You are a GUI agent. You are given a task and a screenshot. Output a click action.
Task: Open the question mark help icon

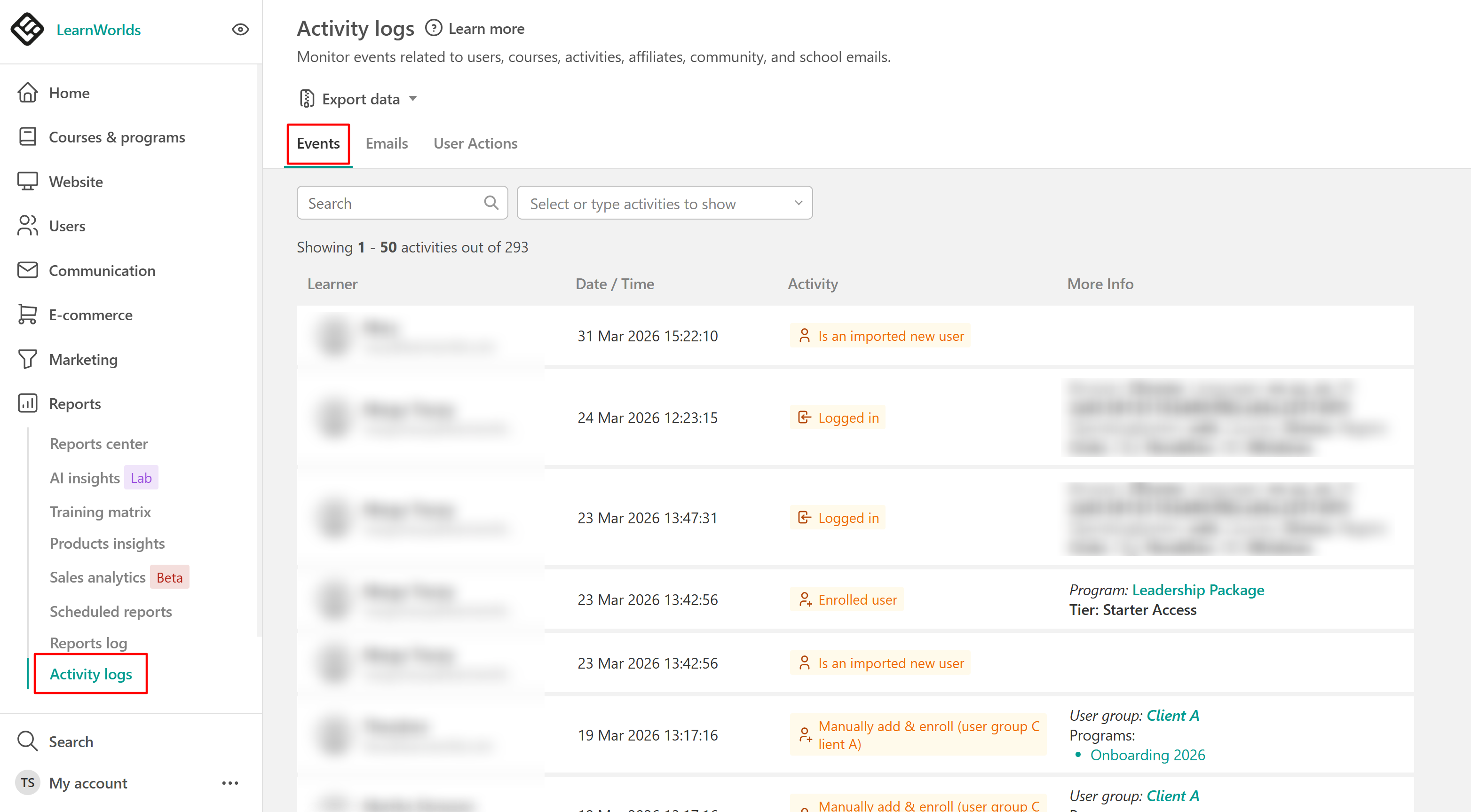(434, 28)
